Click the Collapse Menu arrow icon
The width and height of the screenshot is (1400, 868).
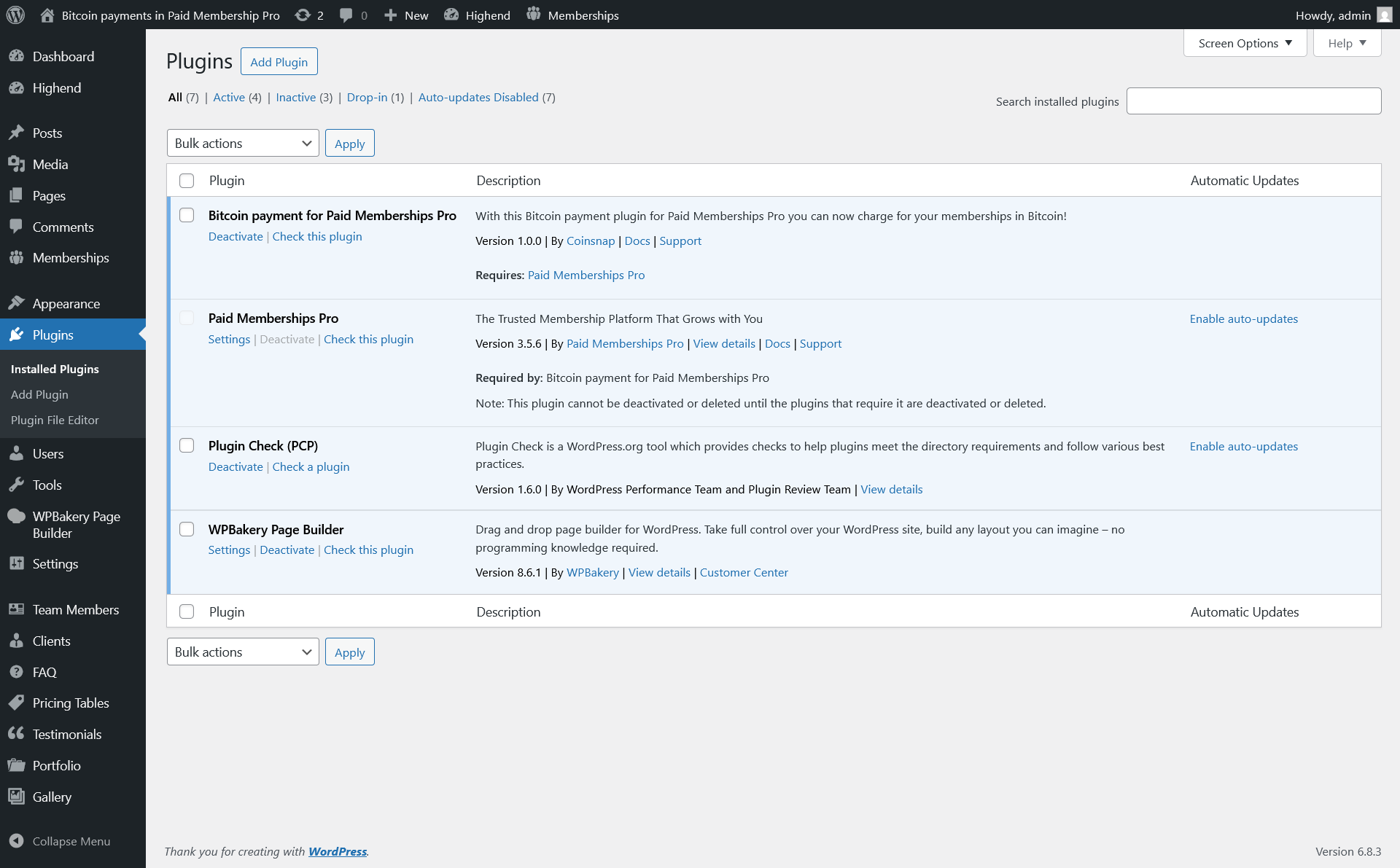(x=16, y=840)
